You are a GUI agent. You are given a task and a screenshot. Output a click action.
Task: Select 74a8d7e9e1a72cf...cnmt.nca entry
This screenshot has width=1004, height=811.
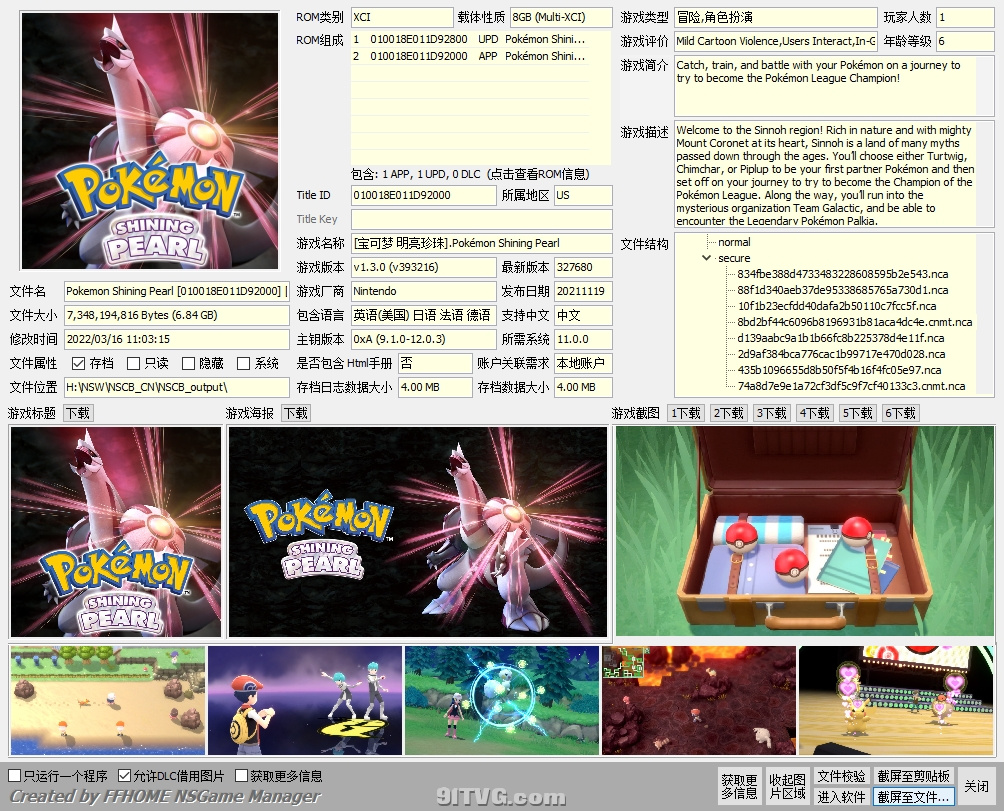852,386
